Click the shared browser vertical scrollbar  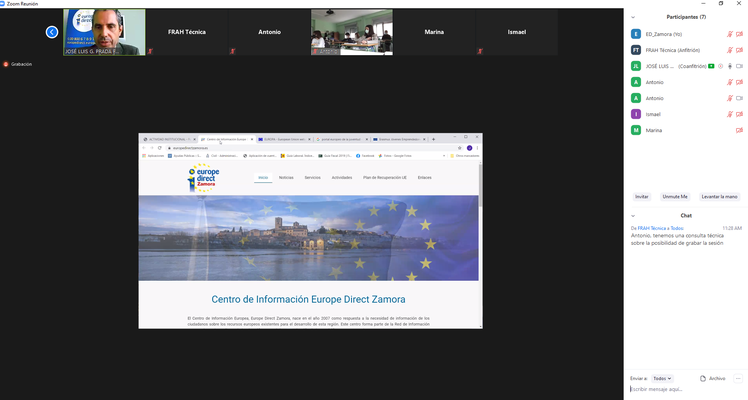[480, 185]
